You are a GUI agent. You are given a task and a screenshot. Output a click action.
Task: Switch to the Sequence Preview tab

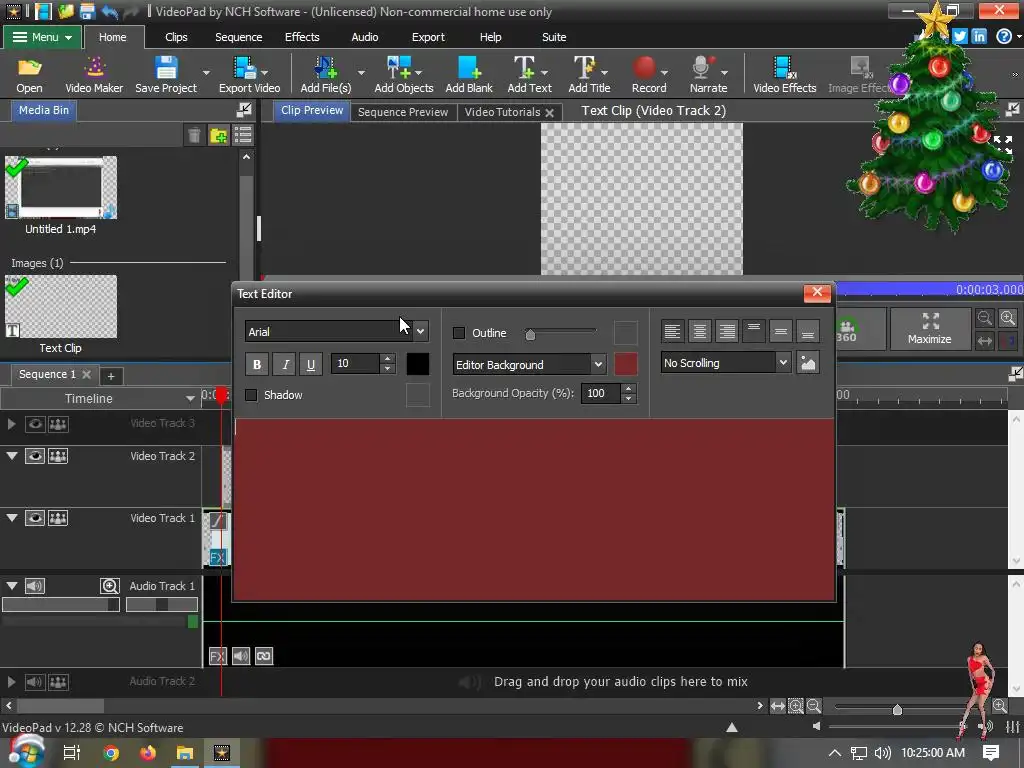click(x=403, y=112)
